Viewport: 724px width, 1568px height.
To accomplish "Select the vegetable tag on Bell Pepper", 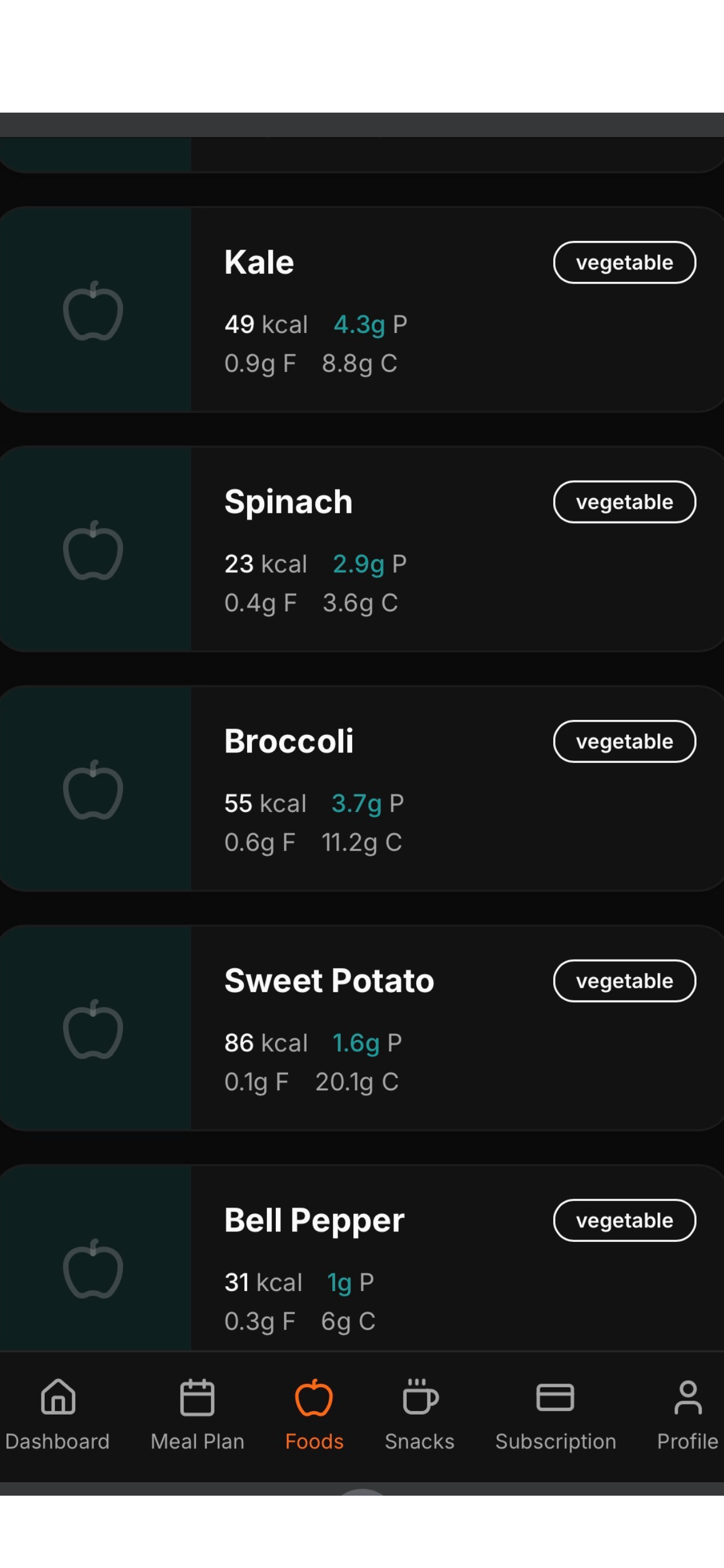I will coord(624,1220).
